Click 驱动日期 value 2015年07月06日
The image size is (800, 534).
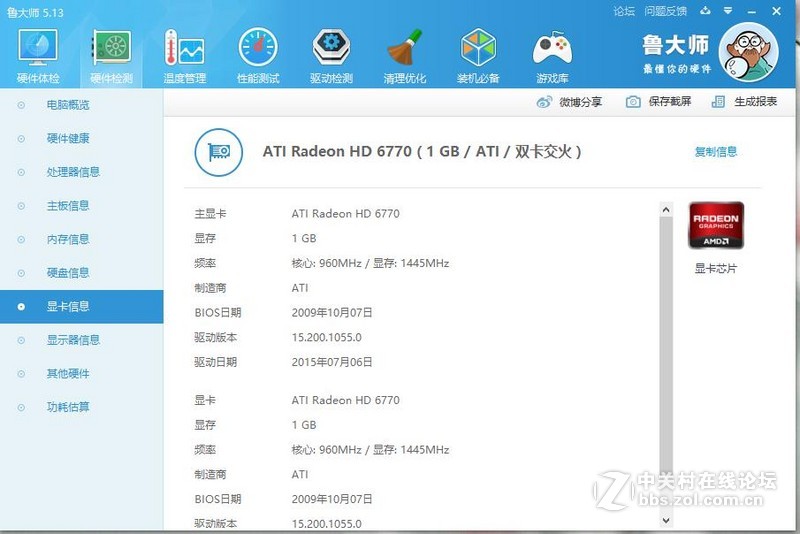pyautogui.click(x=332, y=362)
